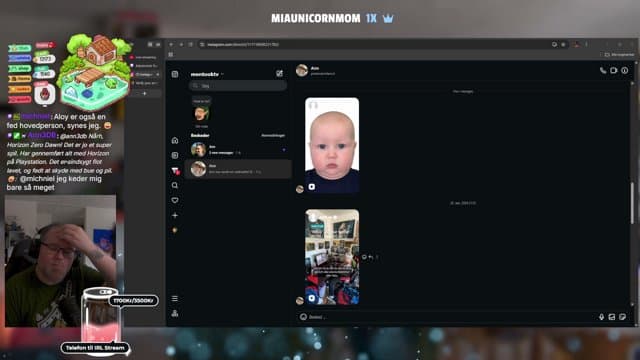This screenshot has height=360, width=640.
Task: Open the profile avatar in the sidebar
Action: coord(175,230)
